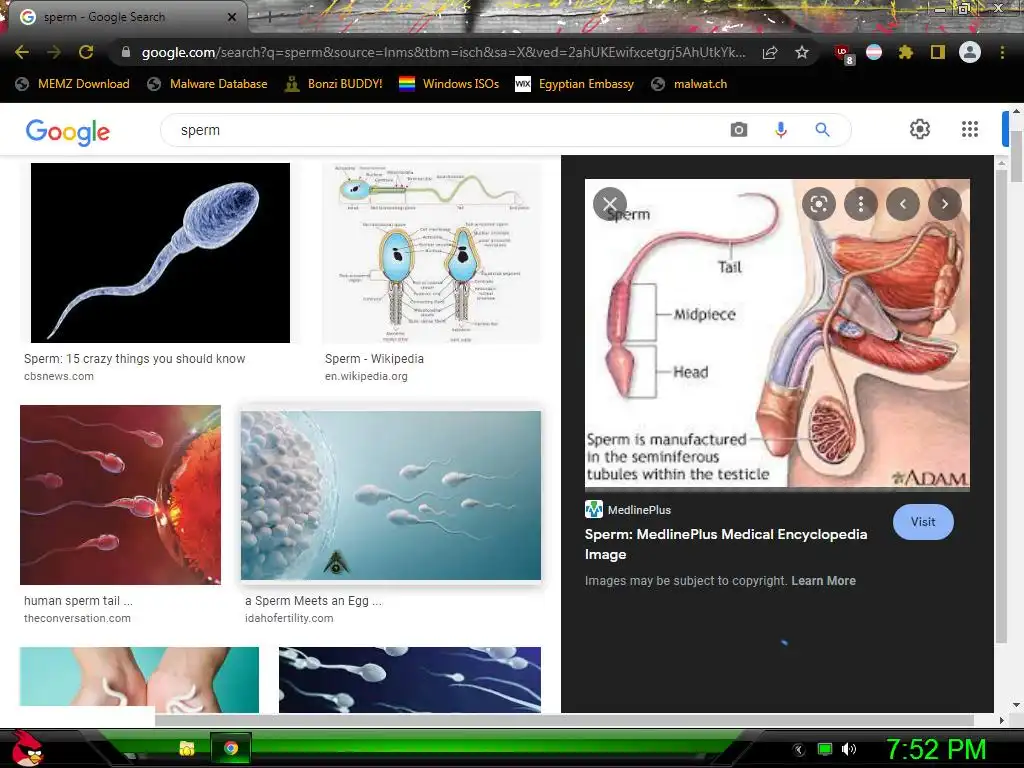Open the Malware Database bookmark

click(x=207, y=84)
